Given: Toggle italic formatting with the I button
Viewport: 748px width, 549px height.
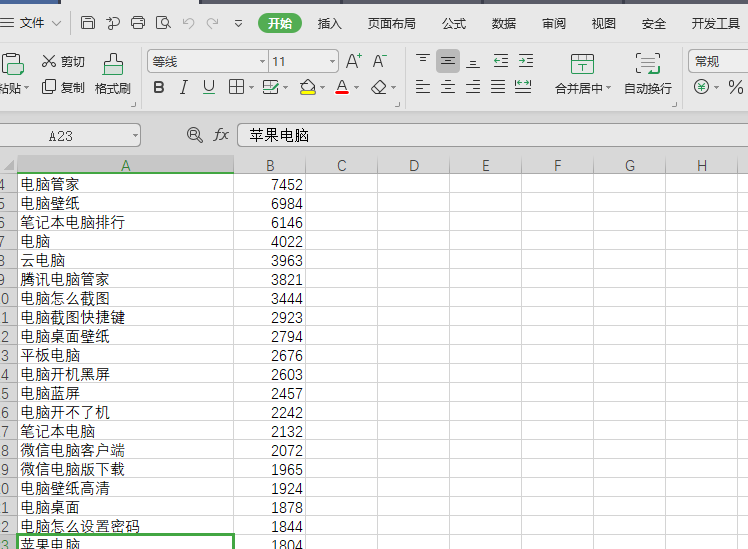Looking at the screenshot, I should [185, 88].
